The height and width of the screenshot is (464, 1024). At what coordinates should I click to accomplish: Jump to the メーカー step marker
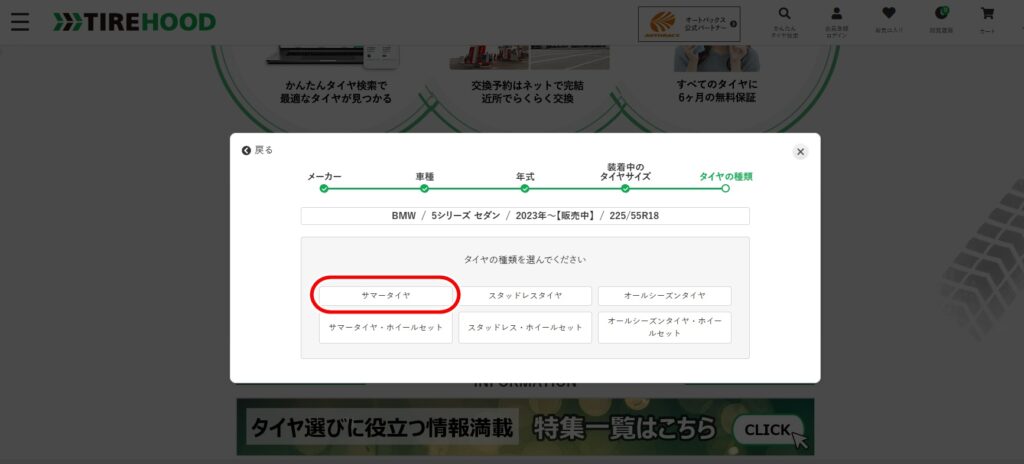(324, 187)
